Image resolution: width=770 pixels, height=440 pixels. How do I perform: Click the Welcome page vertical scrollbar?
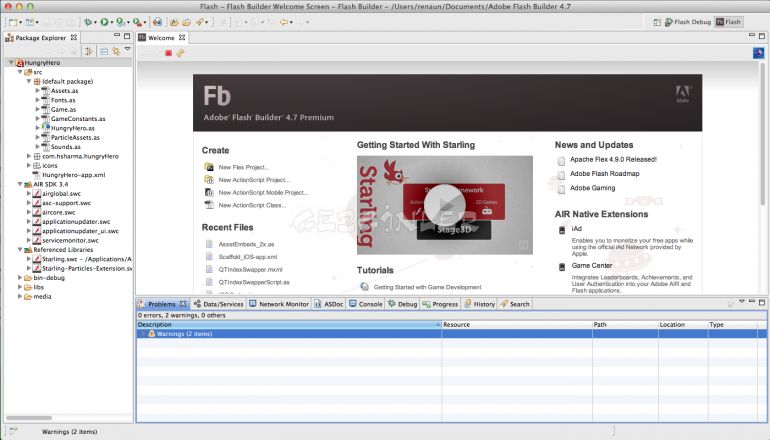pos(763,135)
